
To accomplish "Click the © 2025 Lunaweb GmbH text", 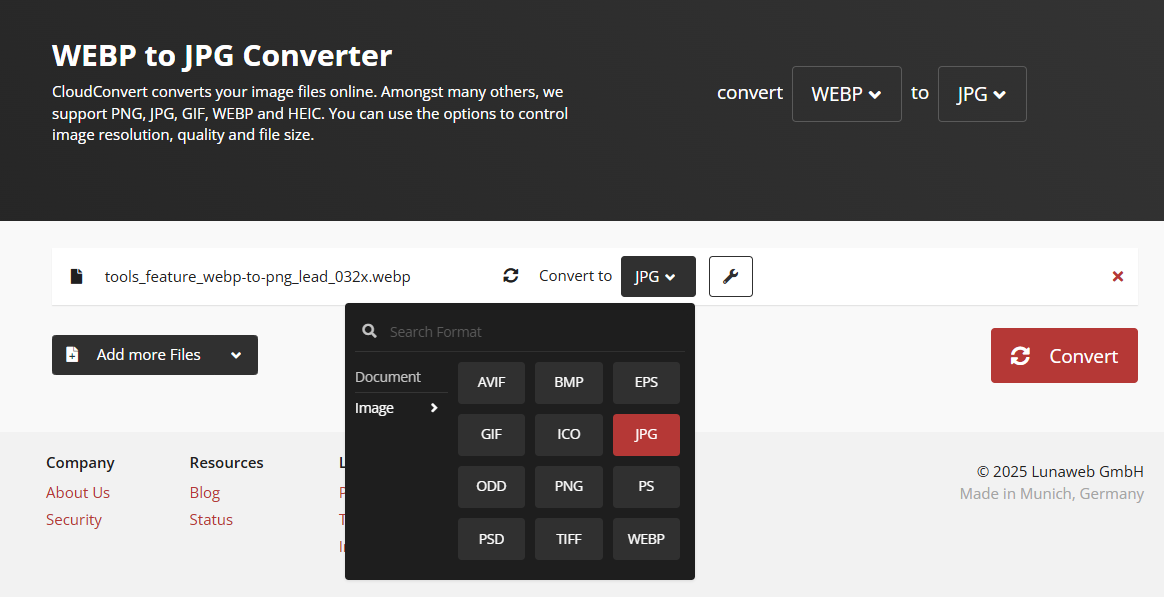I will (x=1060, y=472).
